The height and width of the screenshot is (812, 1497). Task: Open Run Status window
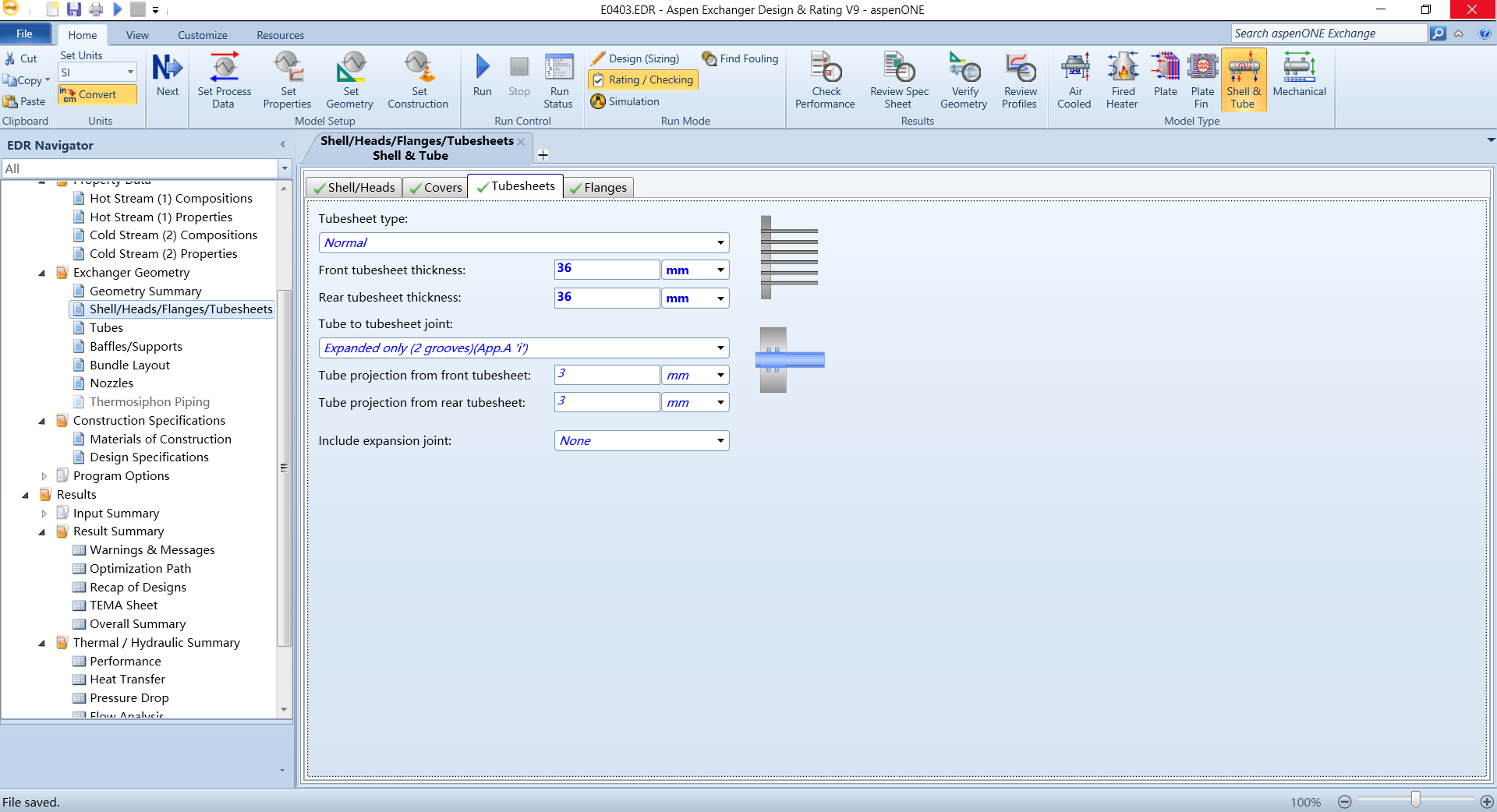(558, 81)
